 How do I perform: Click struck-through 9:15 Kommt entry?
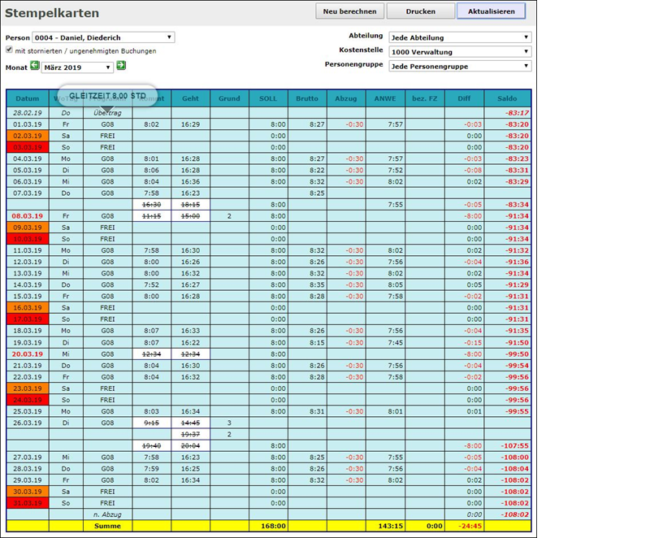tap(152, 423)
